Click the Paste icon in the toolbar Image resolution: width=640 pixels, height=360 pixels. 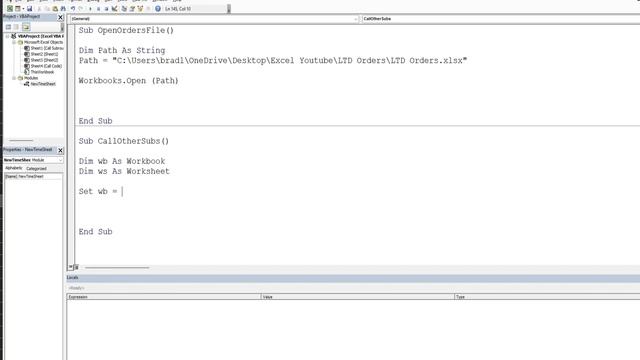pyautogui.click(x=55, y=9)
